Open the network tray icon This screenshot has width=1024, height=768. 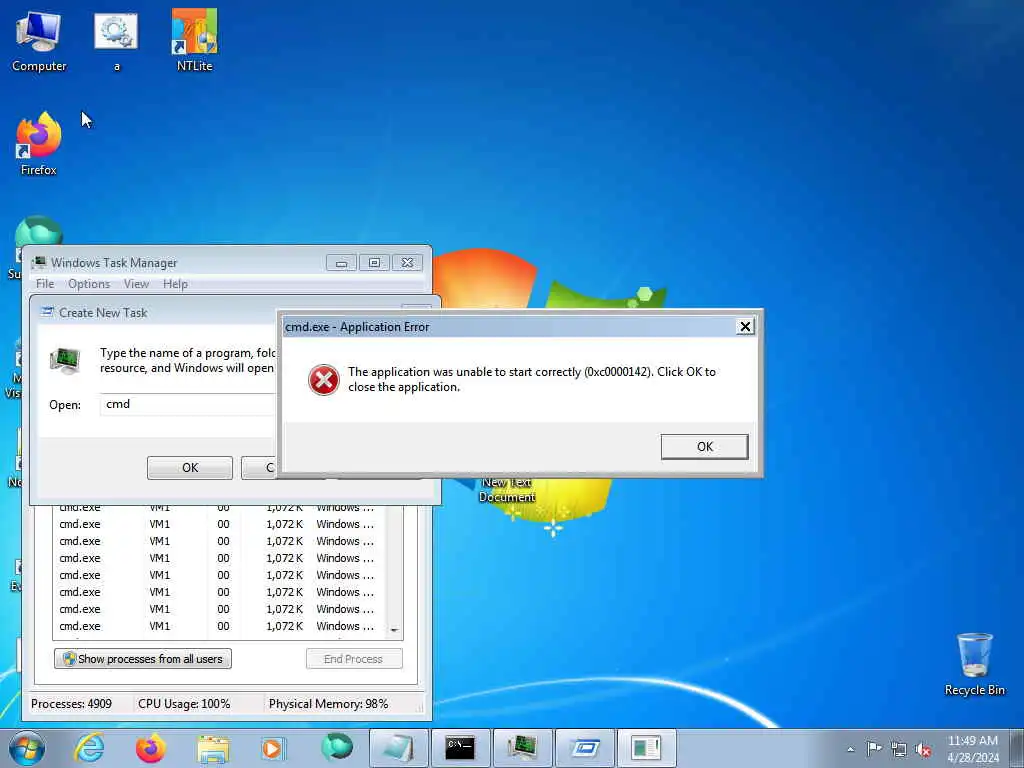point(899,749)
